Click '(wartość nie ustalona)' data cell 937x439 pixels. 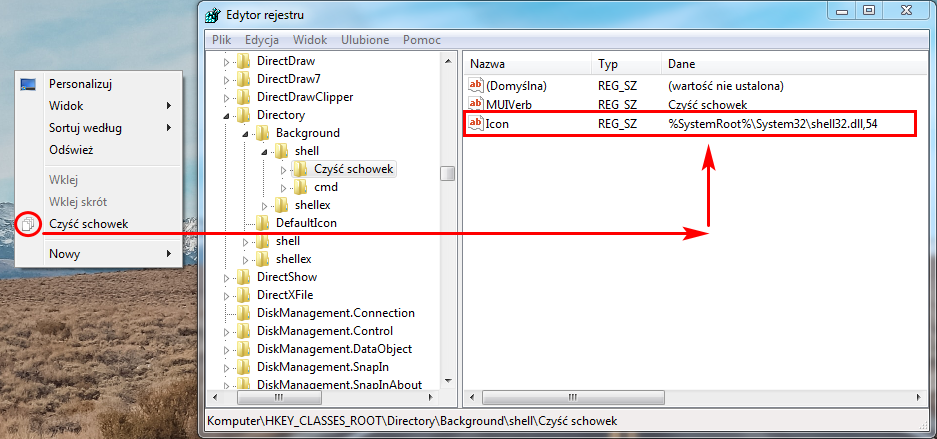725,85
